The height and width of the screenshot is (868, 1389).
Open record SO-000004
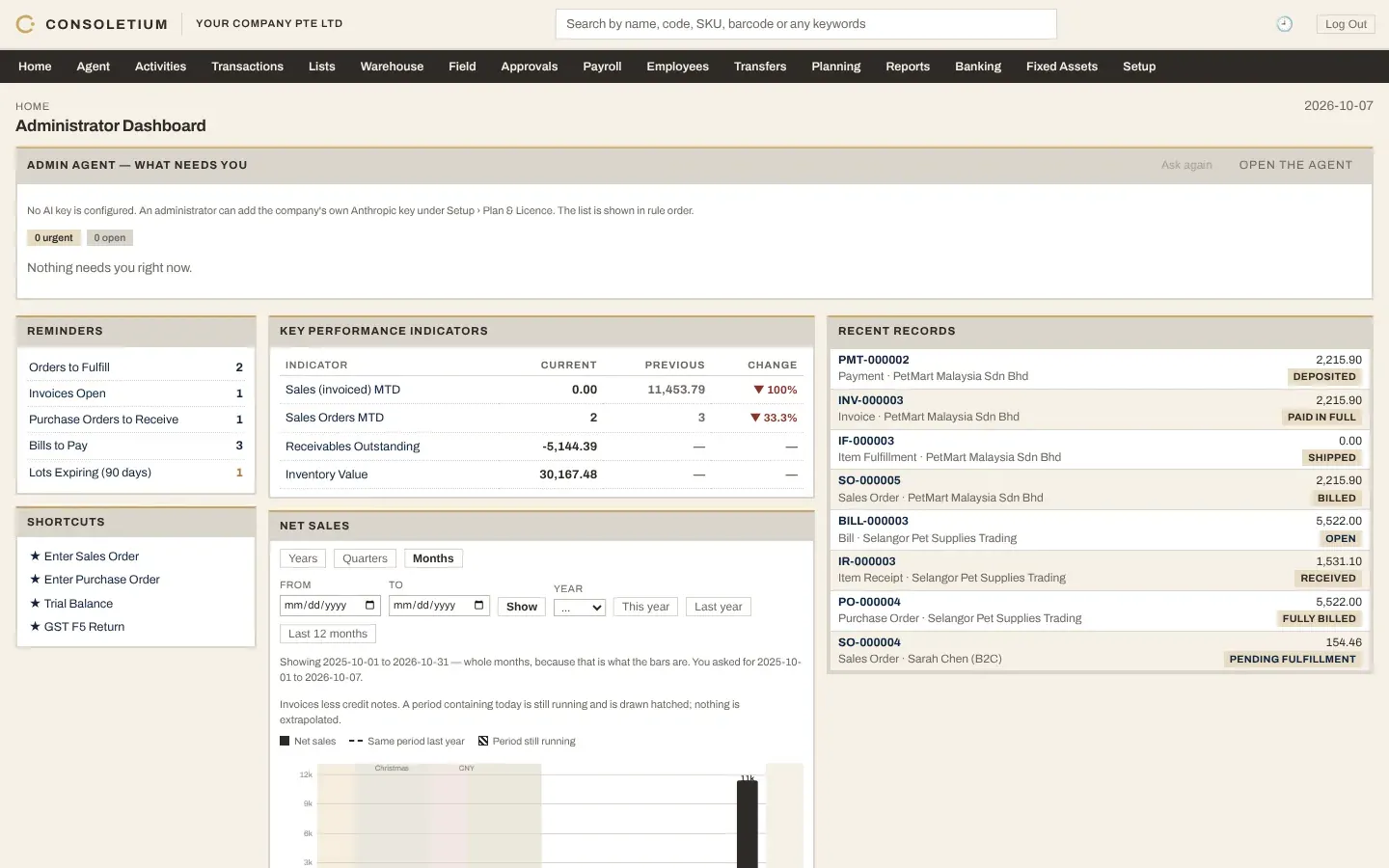(869, 642)
